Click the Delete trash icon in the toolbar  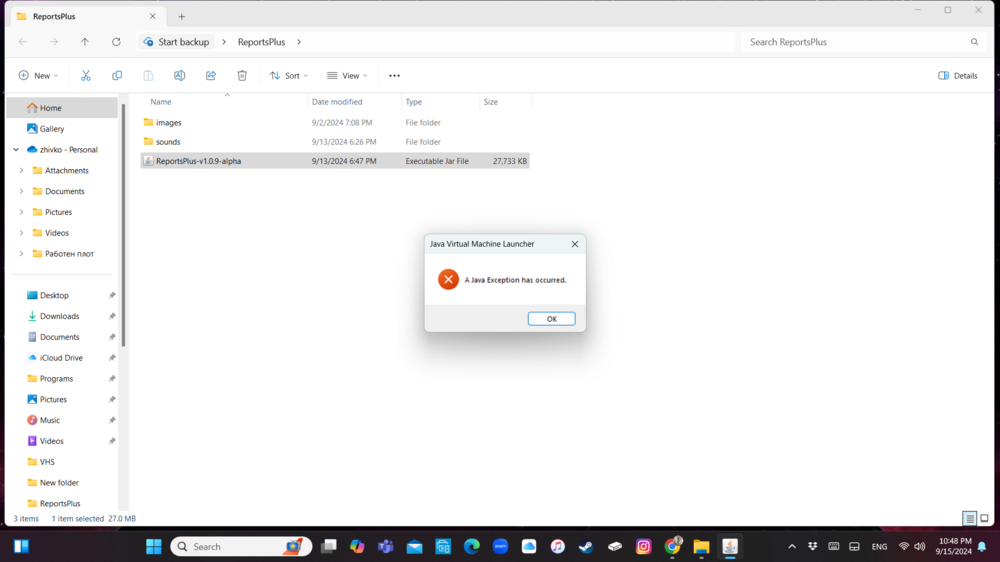coord(242,75)
